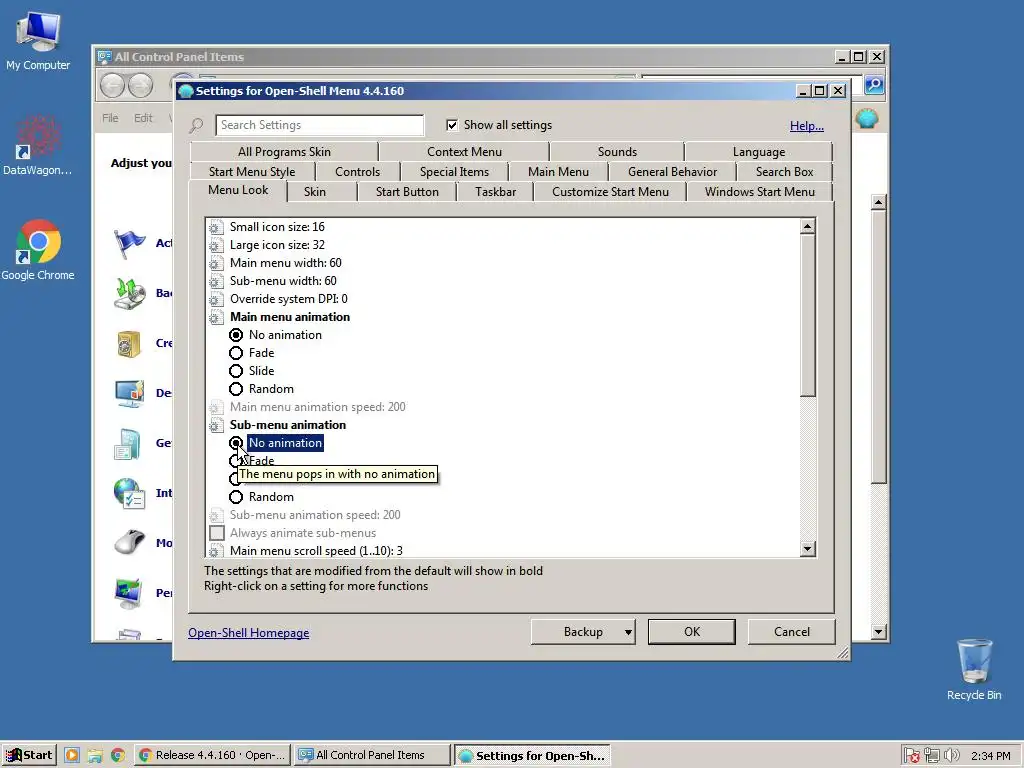Open the DataWagon desktop shortcut

(37, 146)
